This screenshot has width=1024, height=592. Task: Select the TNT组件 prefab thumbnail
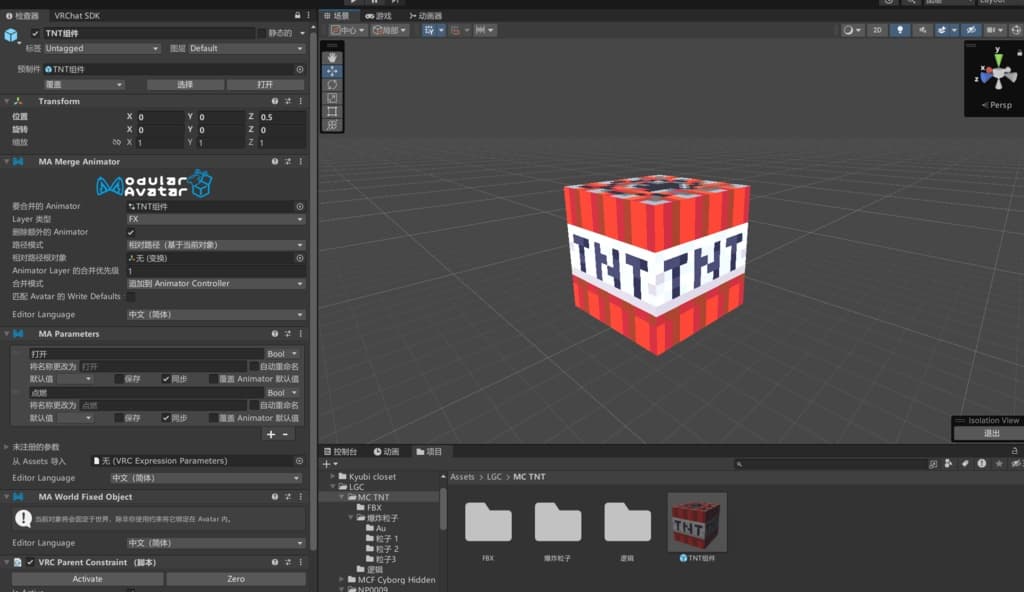(697, 521)
